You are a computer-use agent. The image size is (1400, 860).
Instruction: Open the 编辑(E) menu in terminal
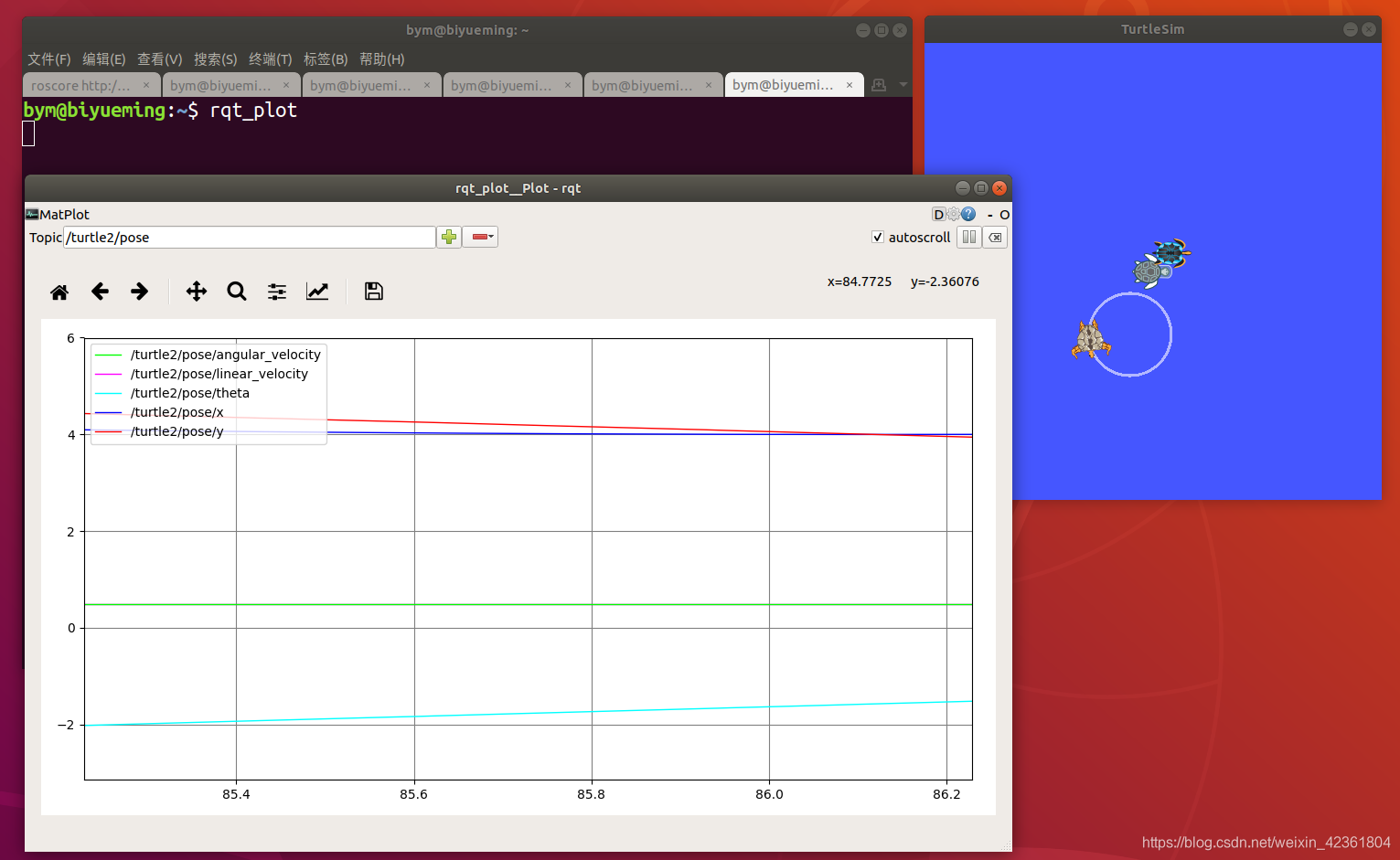point(103,59)
